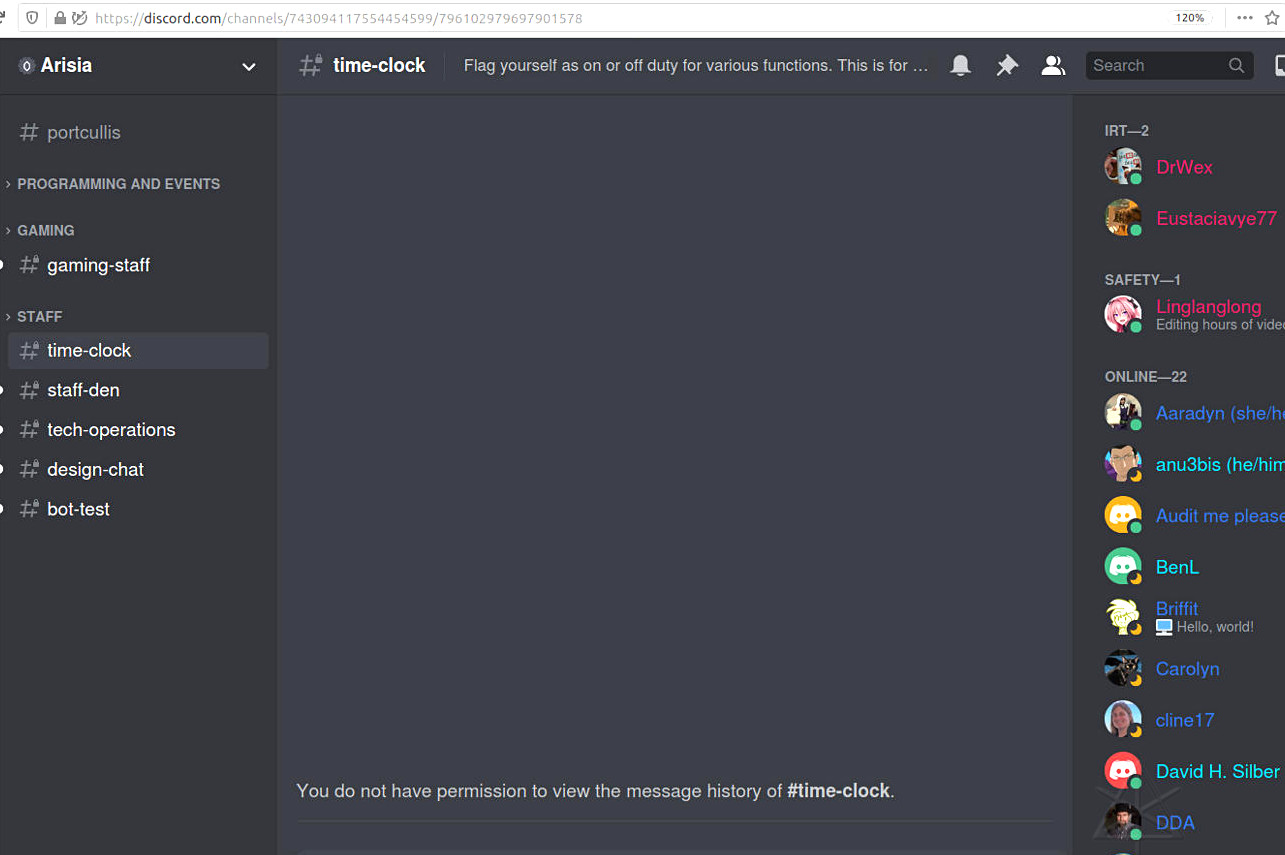Click member name Linglanglong

click(x=1208, y=307)
